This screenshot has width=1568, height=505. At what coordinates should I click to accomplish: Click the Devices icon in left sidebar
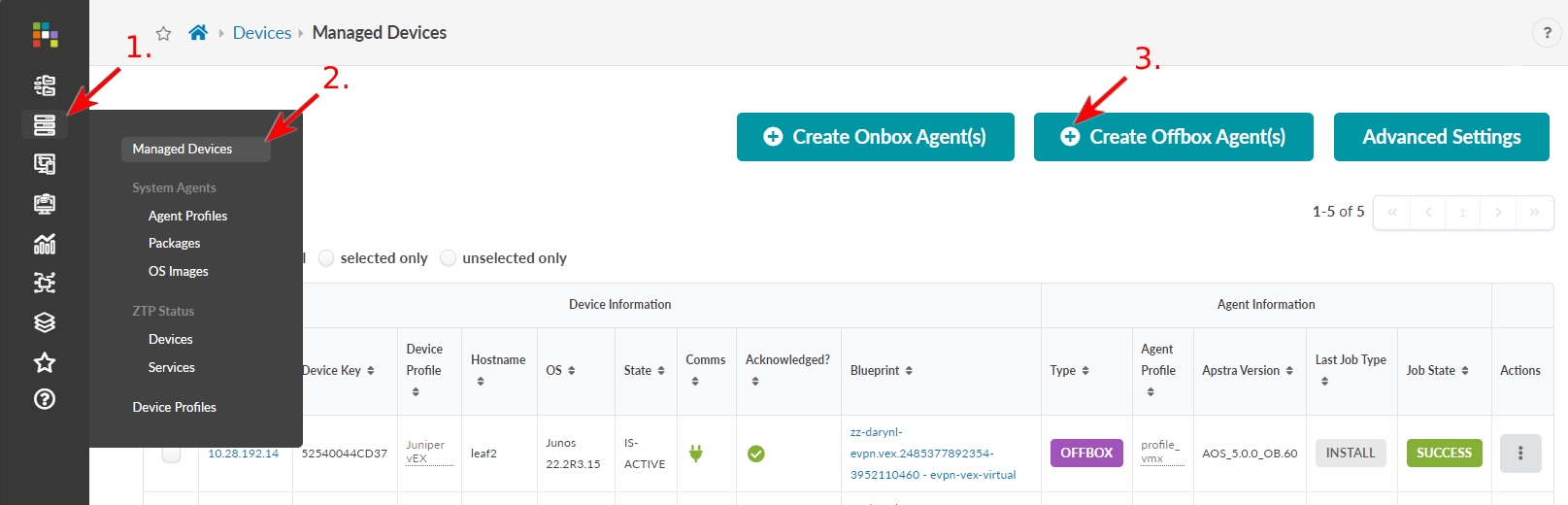click(x=45, y=125)
